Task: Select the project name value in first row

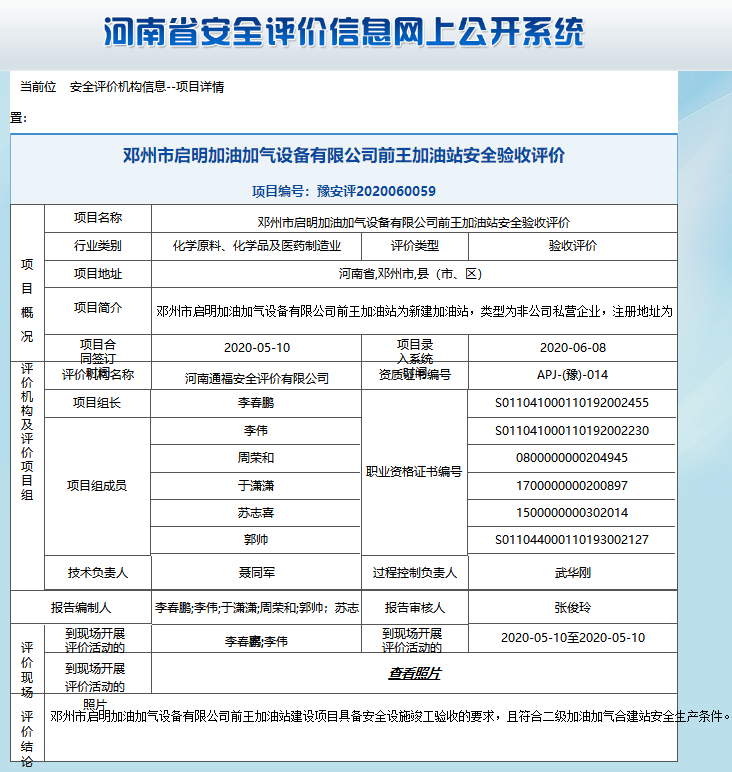Action: point(414,223)
